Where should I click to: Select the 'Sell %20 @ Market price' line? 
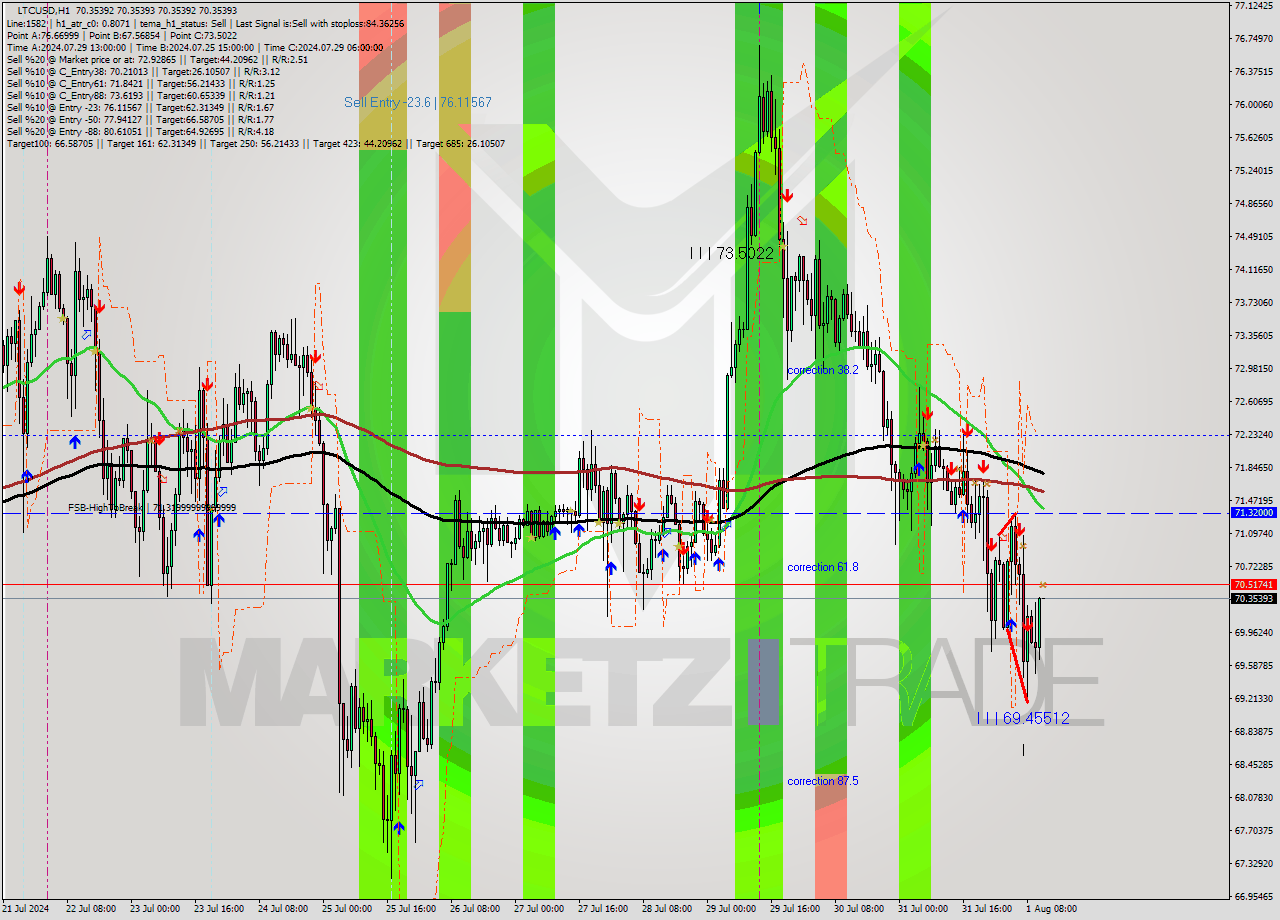coord(157,59)
